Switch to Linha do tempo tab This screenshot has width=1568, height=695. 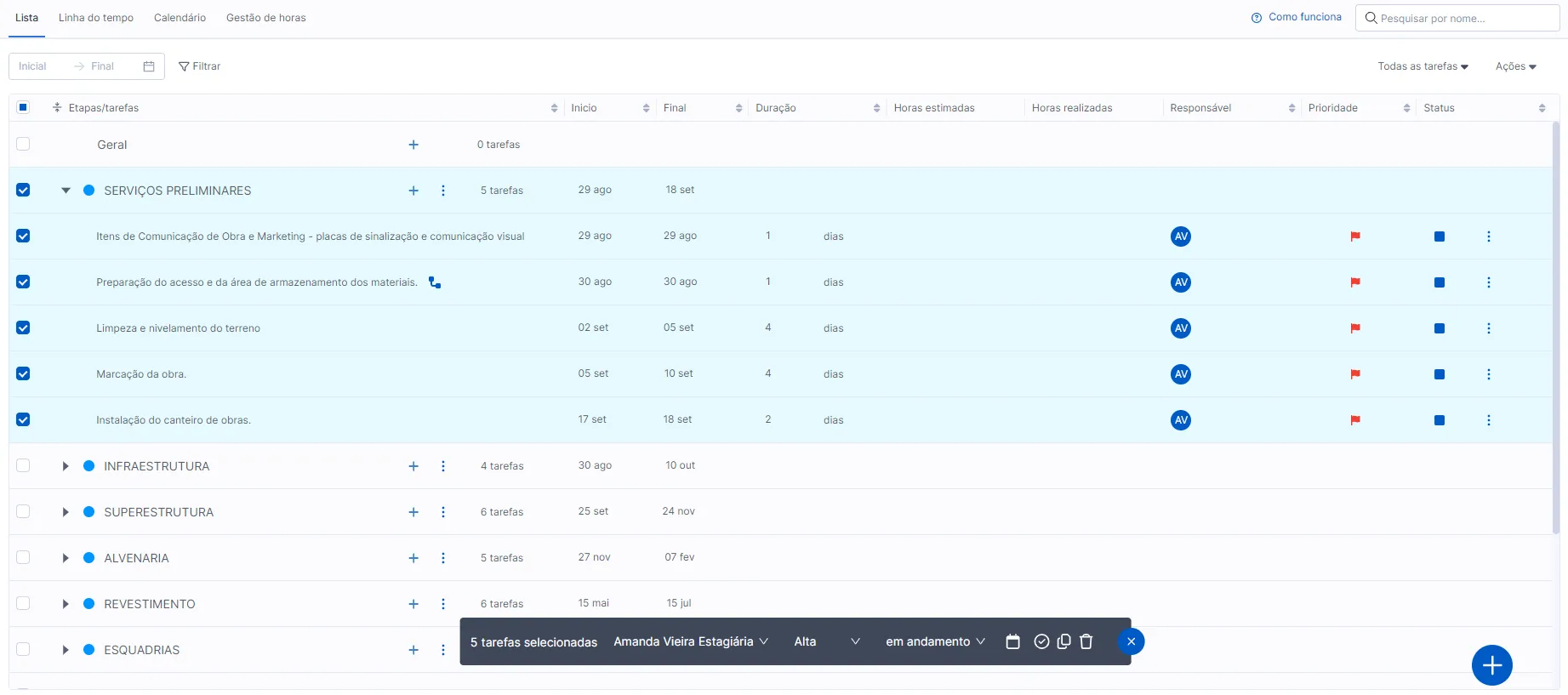coord(96,18)
